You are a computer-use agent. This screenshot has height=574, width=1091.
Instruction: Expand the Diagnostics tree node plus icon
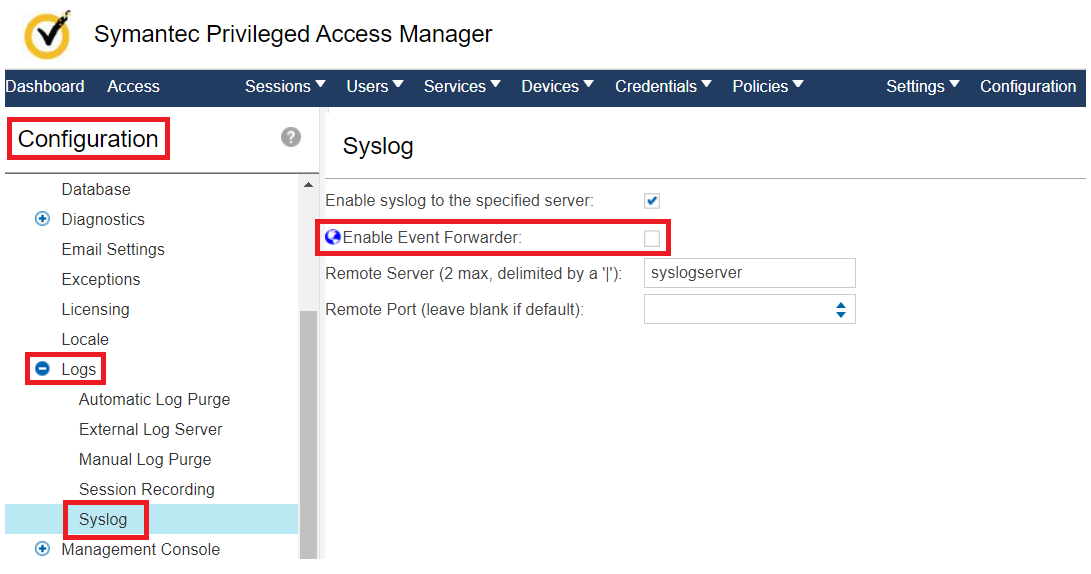(42, 219)
